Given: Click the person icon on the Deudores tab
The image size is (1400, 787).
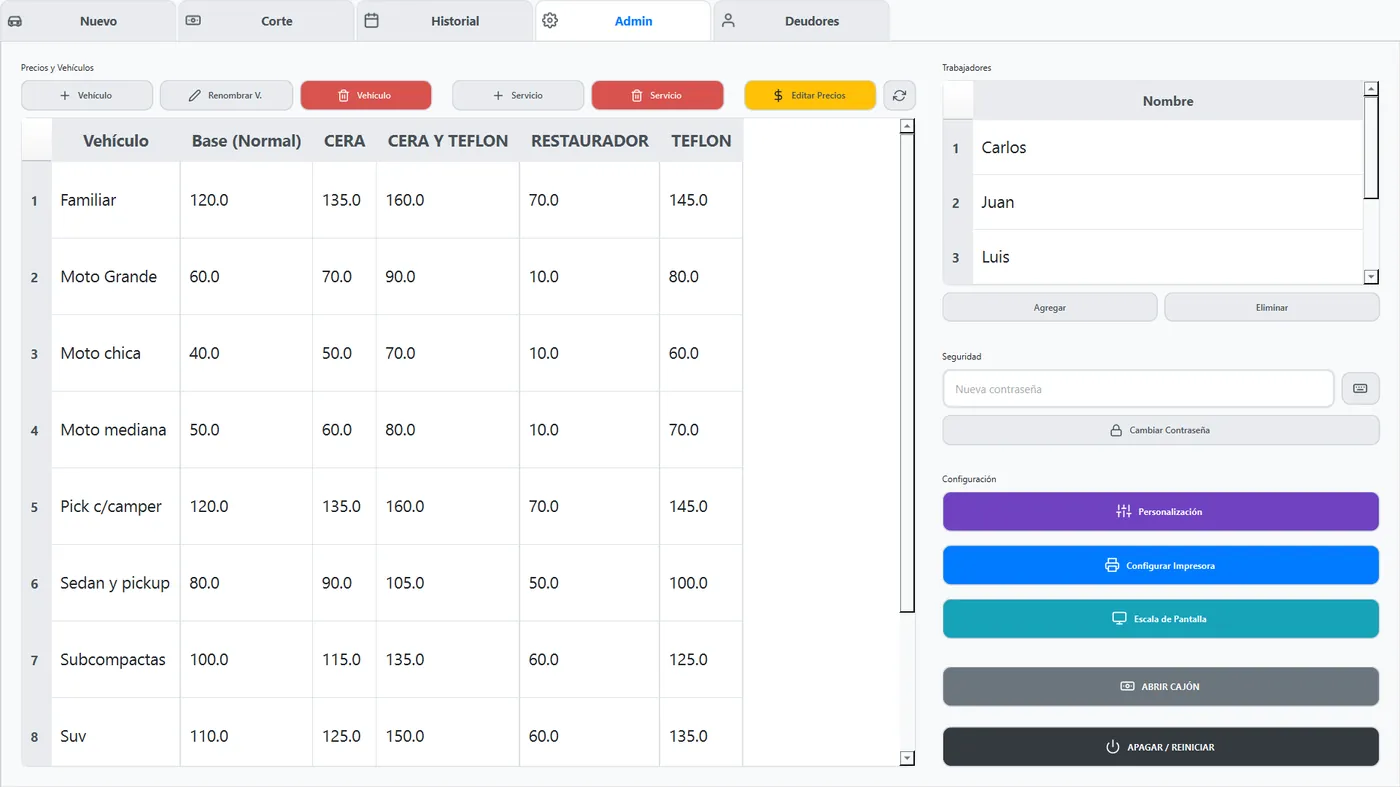Looking at the screenshot, I should (x=728, y=21).
